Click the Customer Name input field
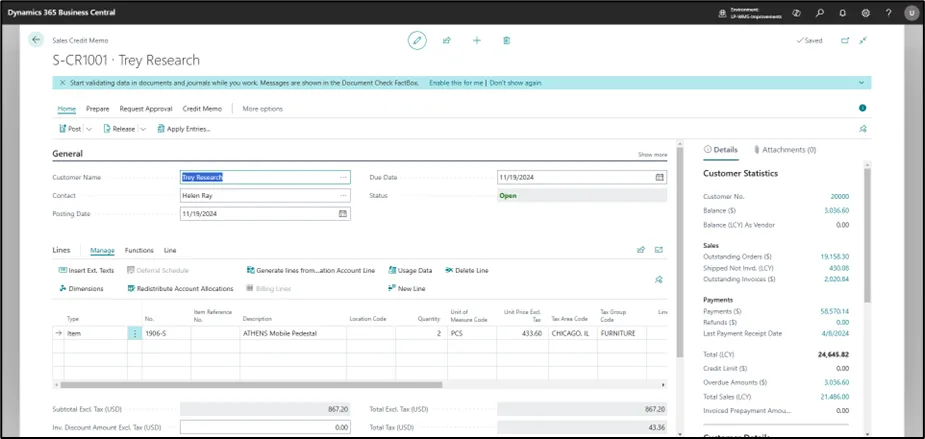 265,177
